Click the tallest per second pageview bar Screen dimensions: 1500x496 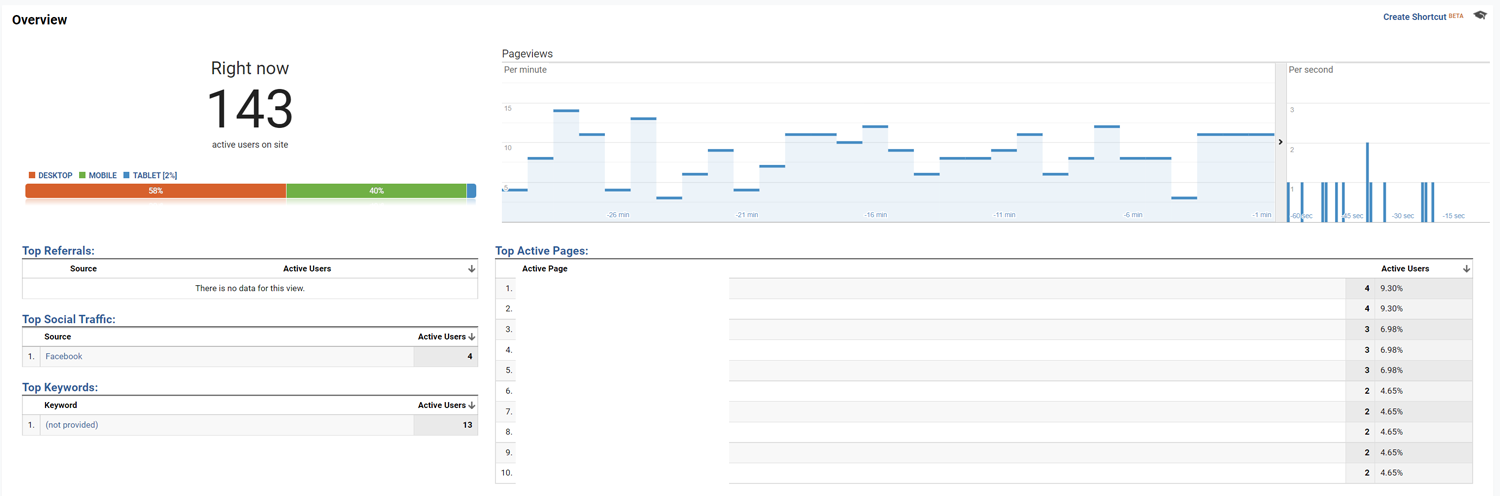[1368, 182]
